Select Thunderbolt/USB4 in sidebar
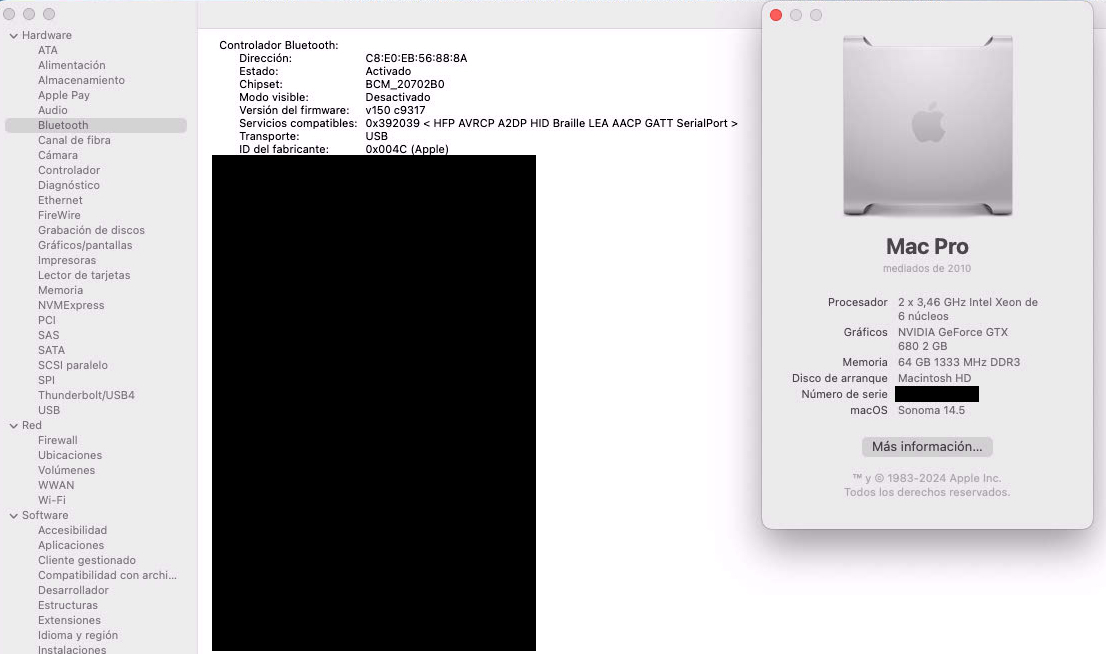Viewport: 1106px width, 654px height. point(86,395)
